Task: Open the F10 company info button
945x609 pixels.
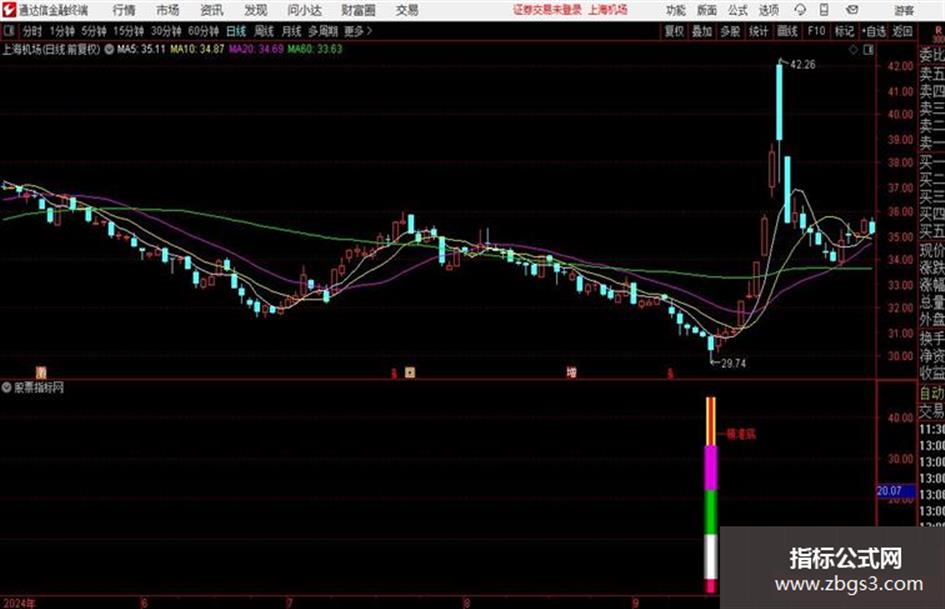Action: (x=817, y=31)
